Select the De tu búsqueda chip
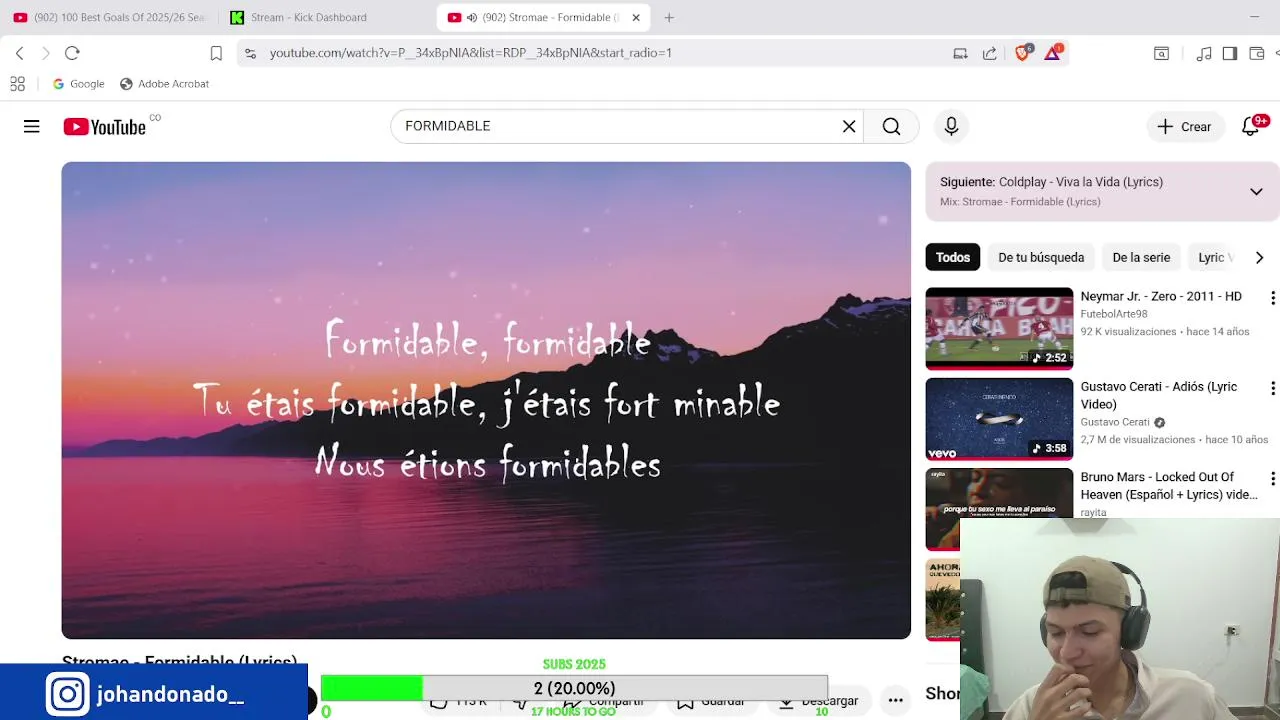This screenshot has height=720, width=1280. (x=1041, y=257)
